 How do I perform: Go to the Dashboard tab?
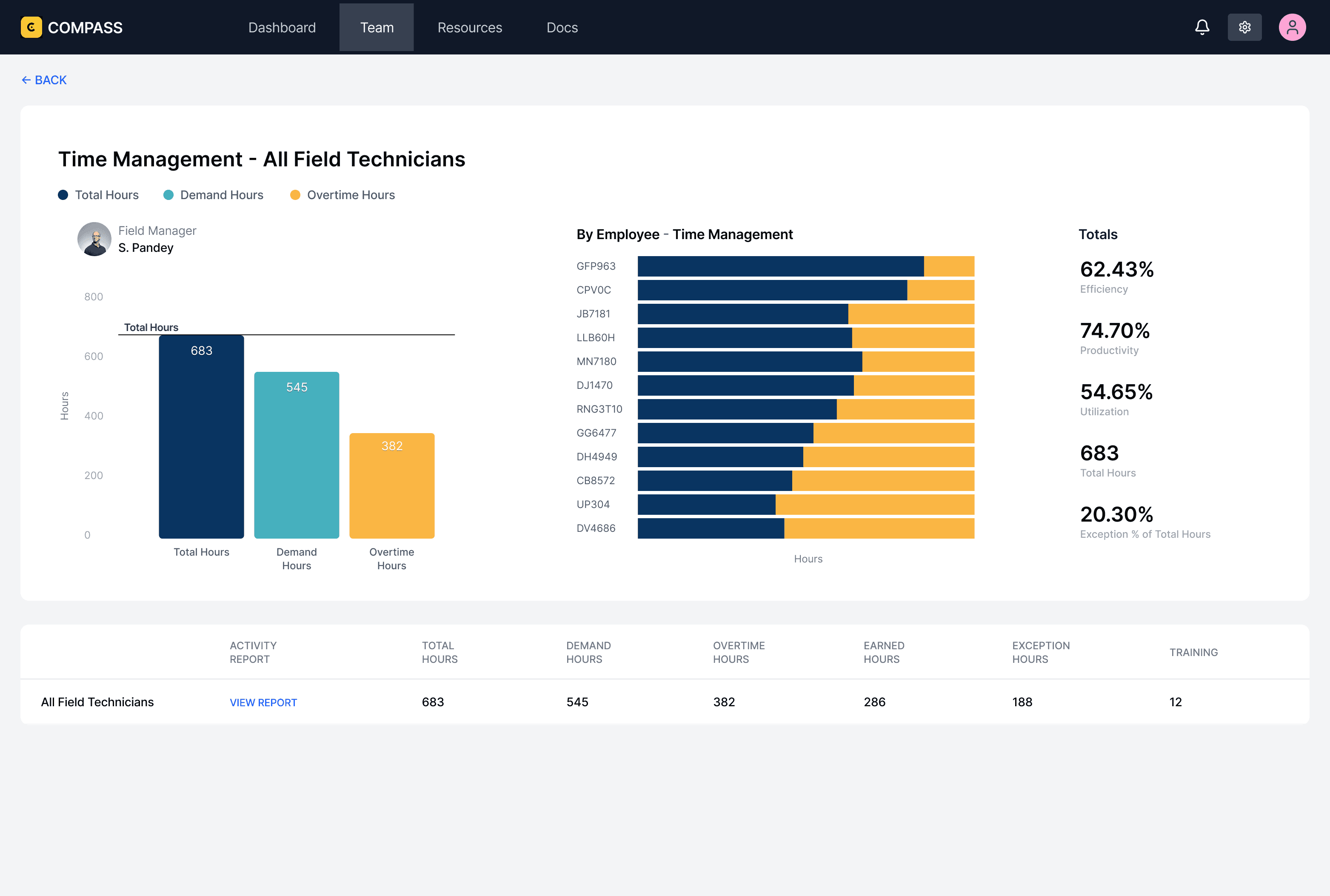(x=282, y=27)
